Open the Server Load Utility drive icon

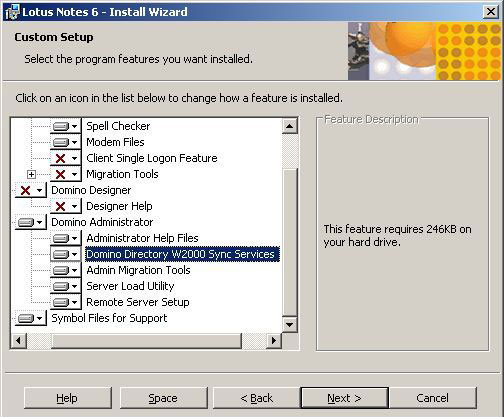click(66, 286)
